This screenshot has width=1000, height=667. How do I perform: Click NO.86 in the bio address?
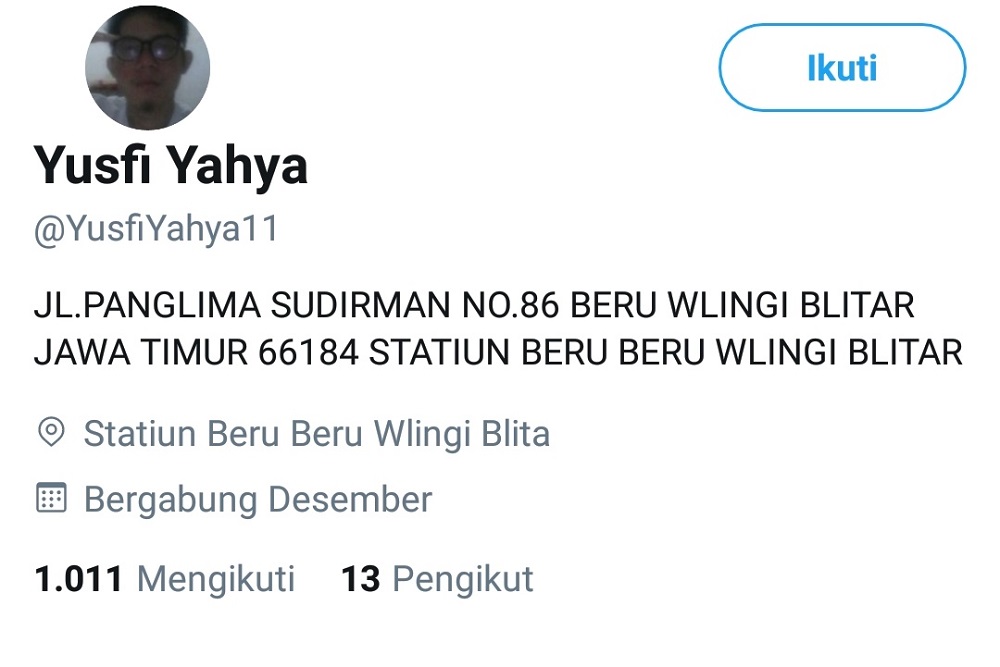pyautogui.click(x=510, y=305)
